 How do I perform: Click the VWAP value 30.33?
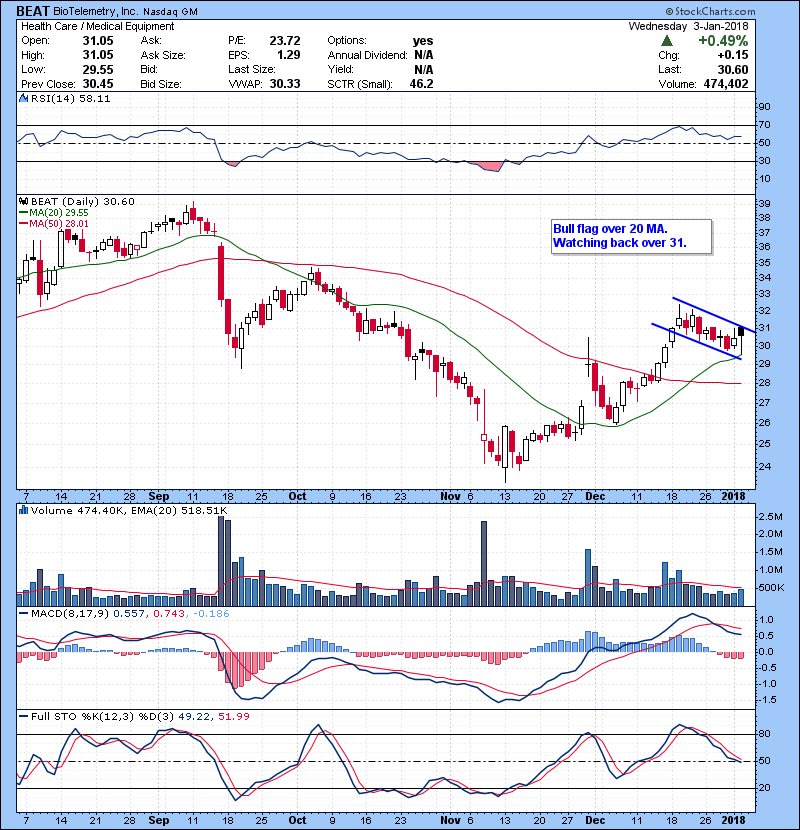285,84
